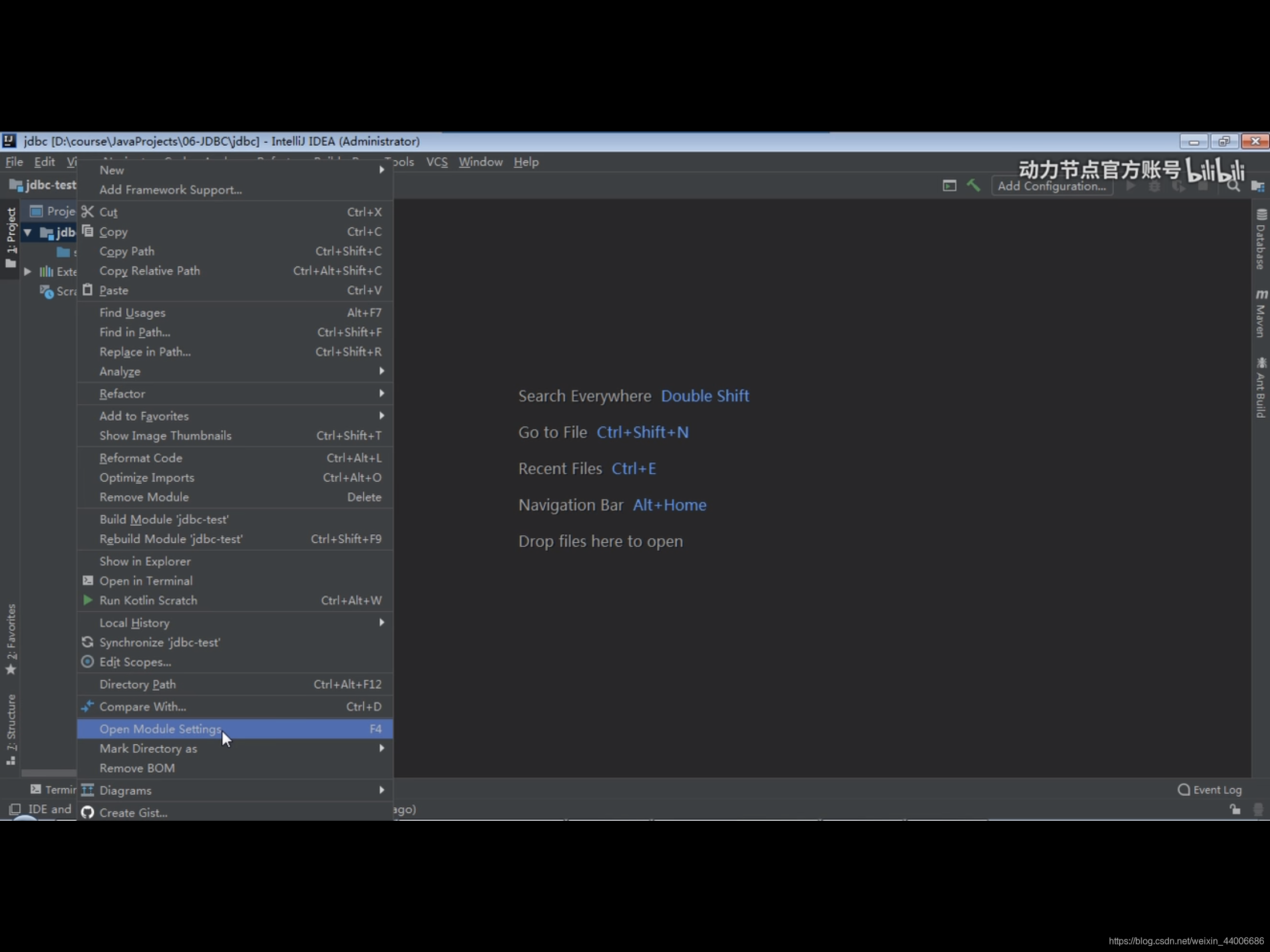Click the Diagrams icon in context menu
1270x952 pixels.
coord(87,789)
